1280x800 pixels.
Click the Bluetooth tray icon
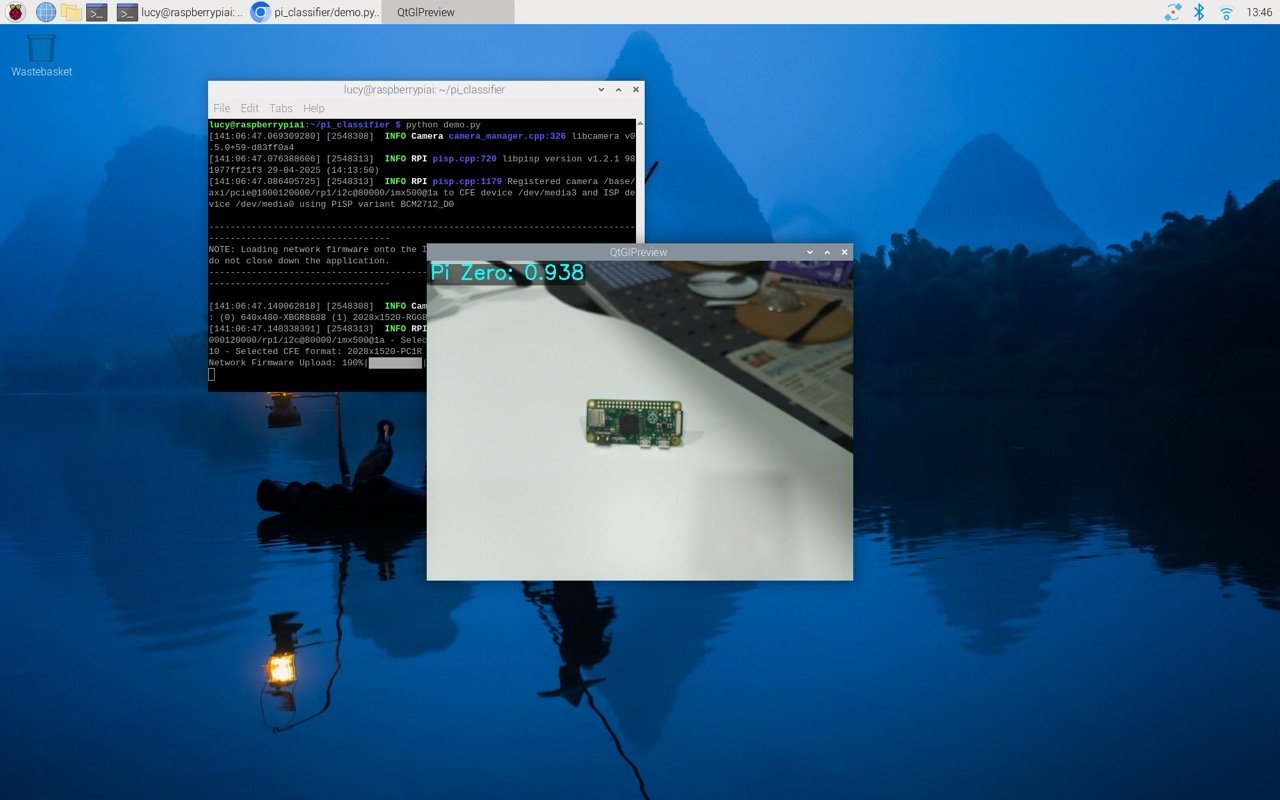(1199, 12)
